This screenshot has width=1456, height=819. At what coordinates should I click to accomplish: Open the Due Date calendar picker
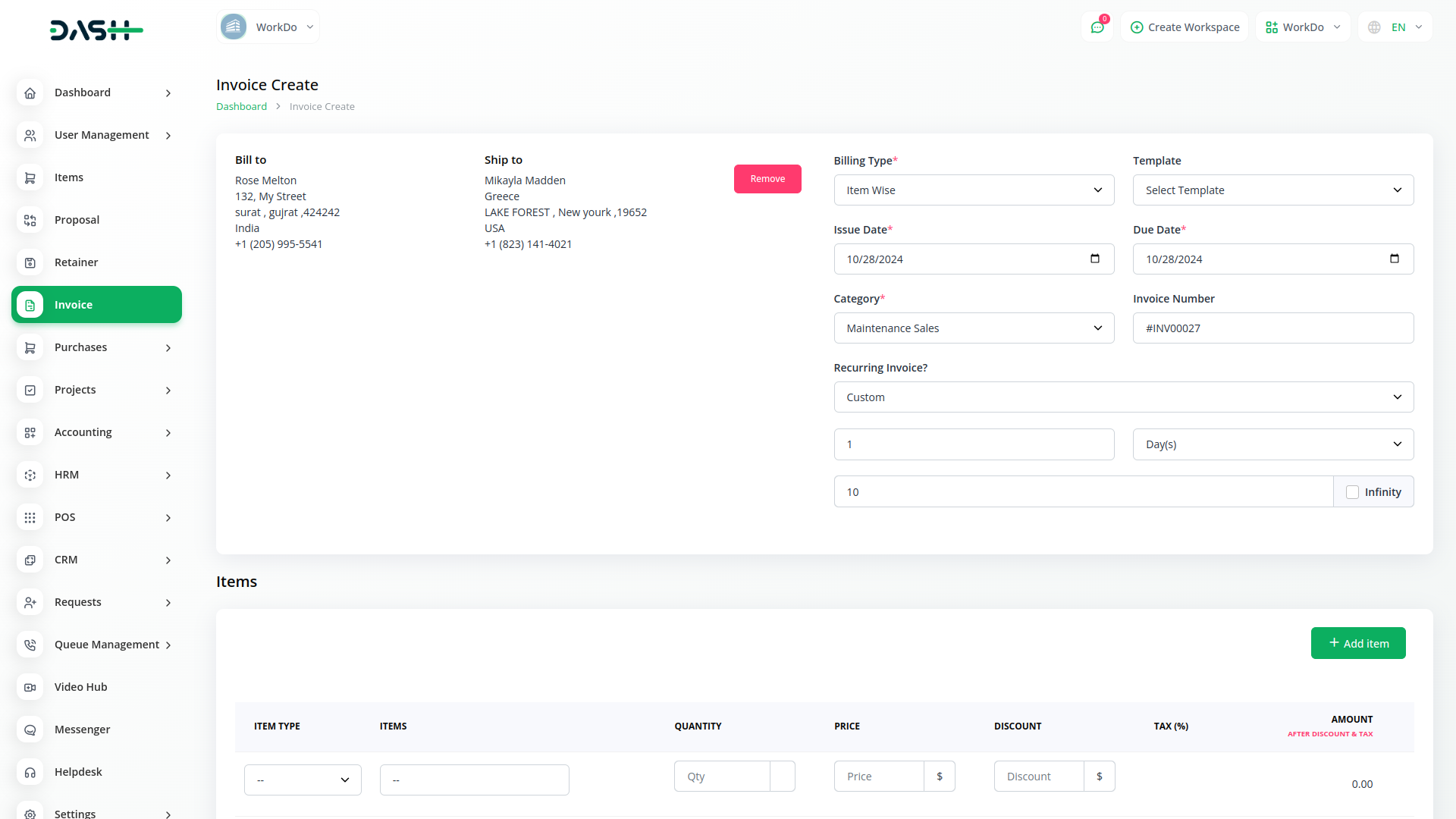click(1394, 259)
